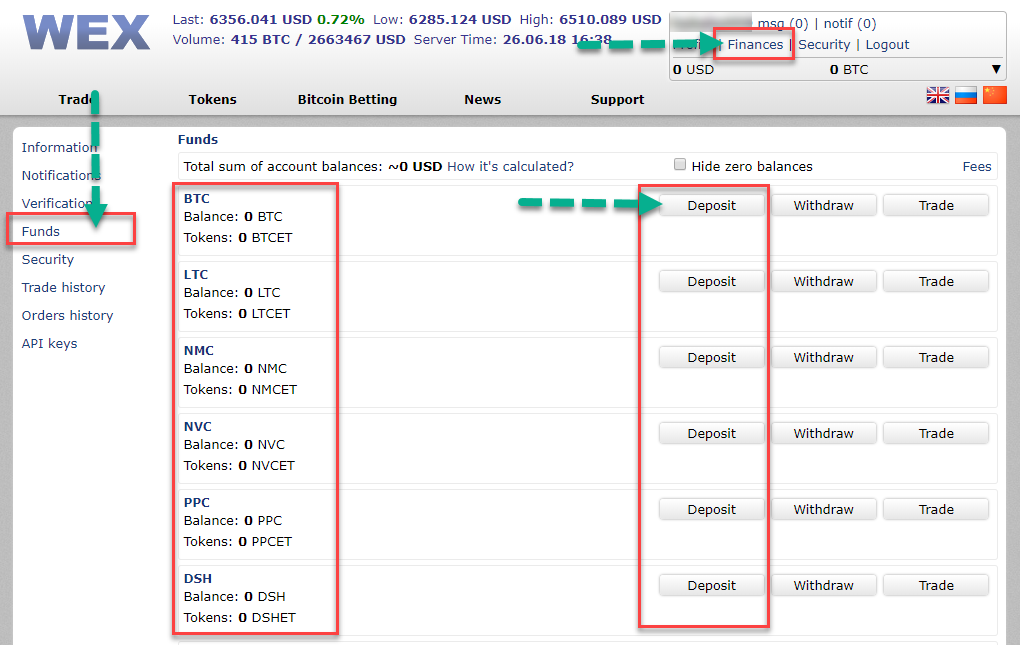Click the How it's calculated? link

click(x=511, y=166)
